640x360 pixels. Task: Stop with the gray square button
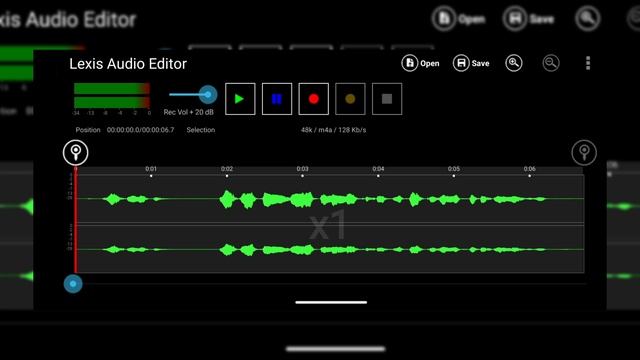[387, 99]
